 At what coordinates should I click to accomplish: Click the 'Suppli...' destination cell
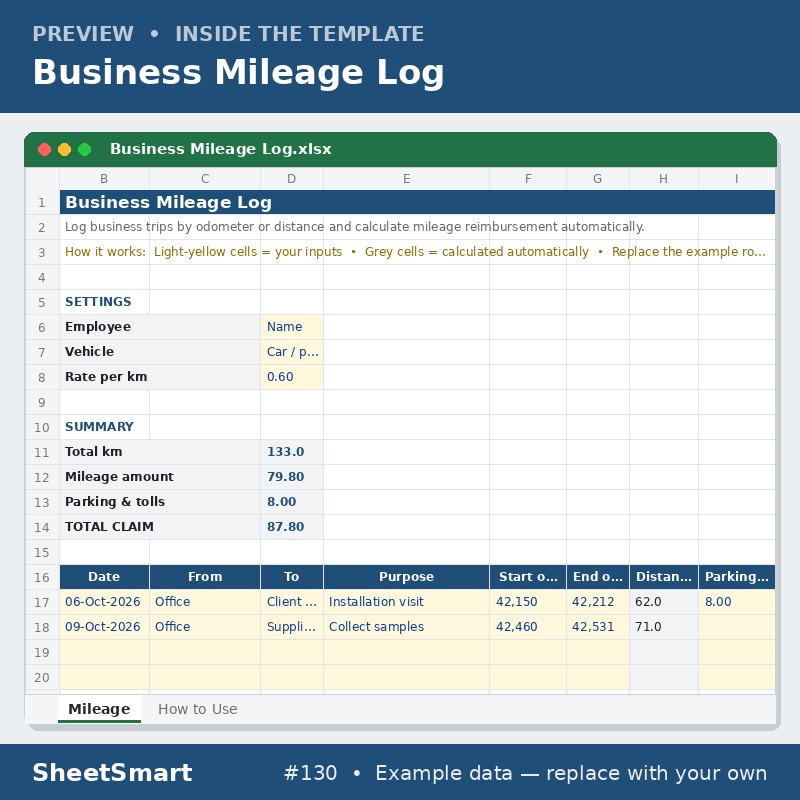point(292,627)
